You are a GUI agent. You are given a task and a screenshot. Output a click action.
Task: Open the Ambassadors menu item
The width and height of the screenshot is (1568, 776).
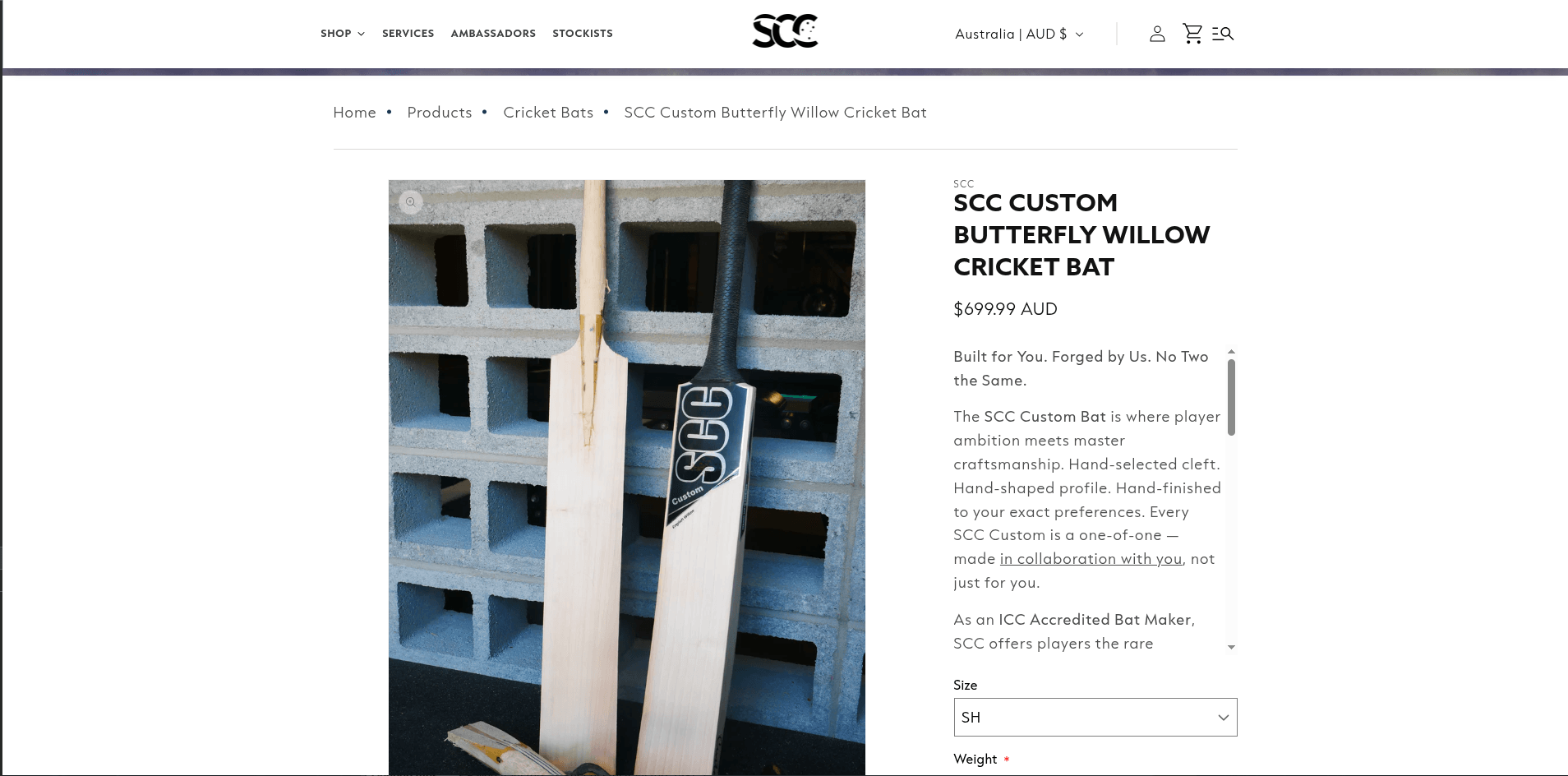pos(493,34)
